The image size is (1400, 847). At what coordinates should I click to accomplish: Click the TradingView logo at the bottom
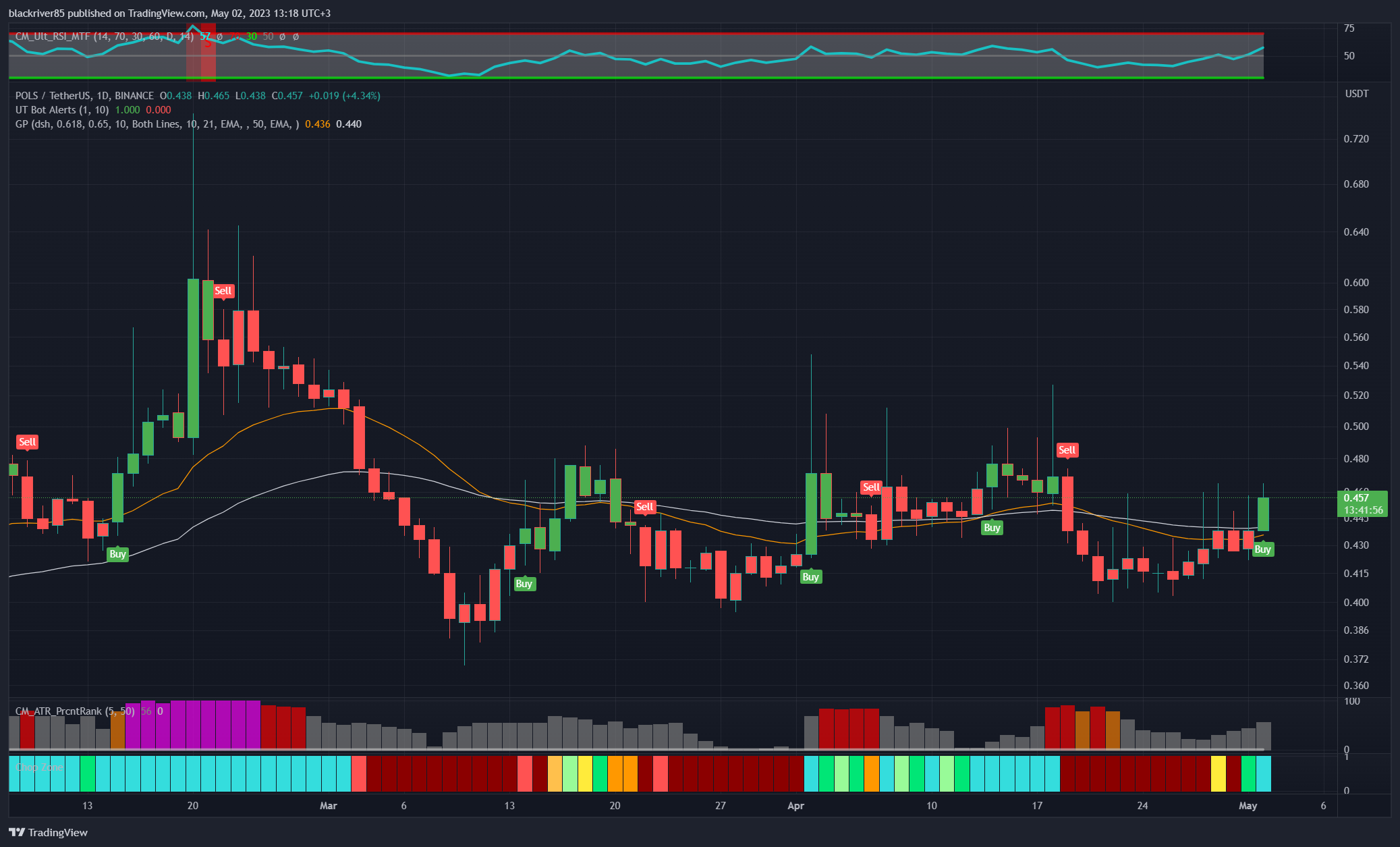[x=49, y=832]
